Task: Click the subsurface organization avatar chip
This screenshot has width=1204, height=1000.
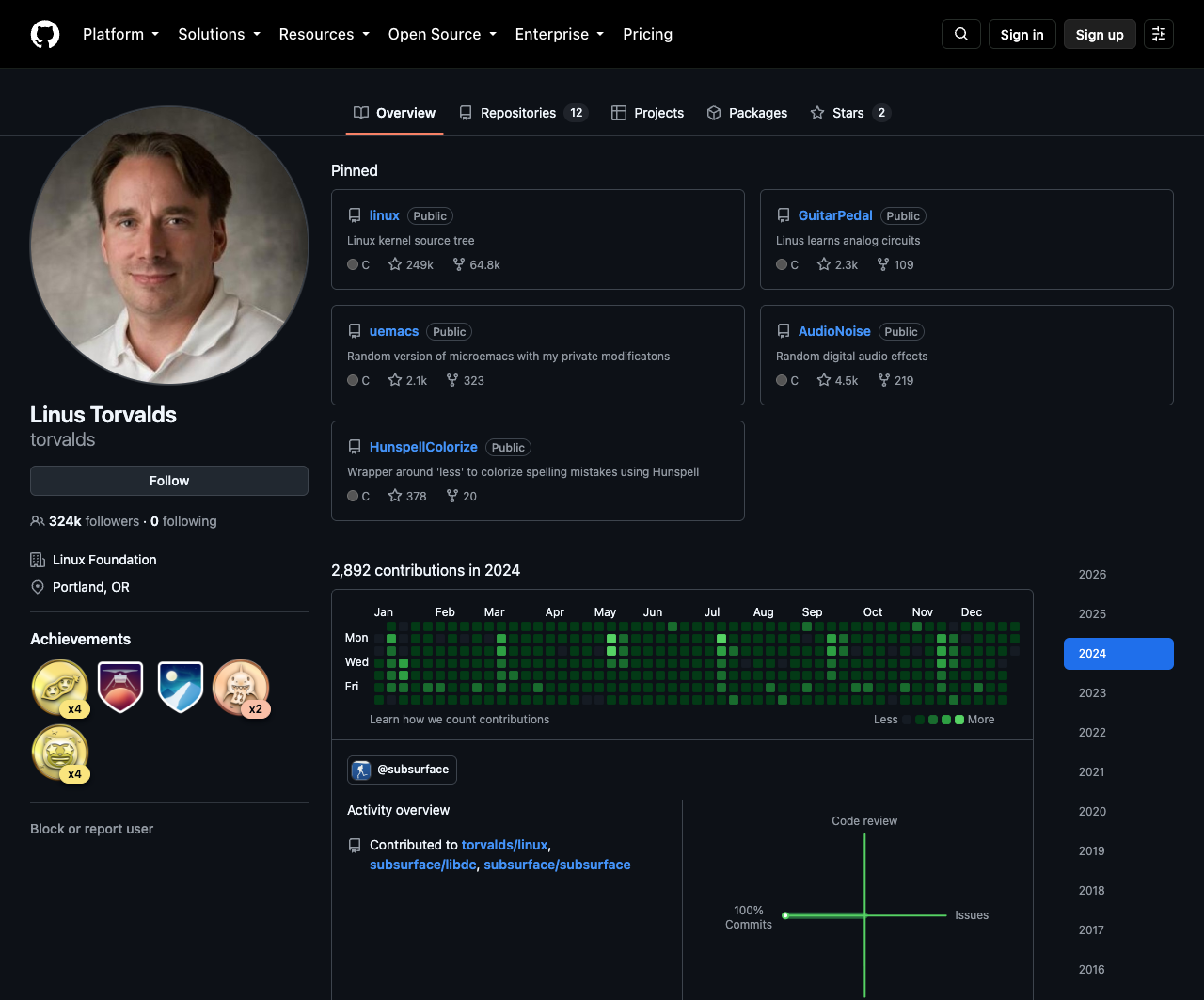Action: (402, 770)
